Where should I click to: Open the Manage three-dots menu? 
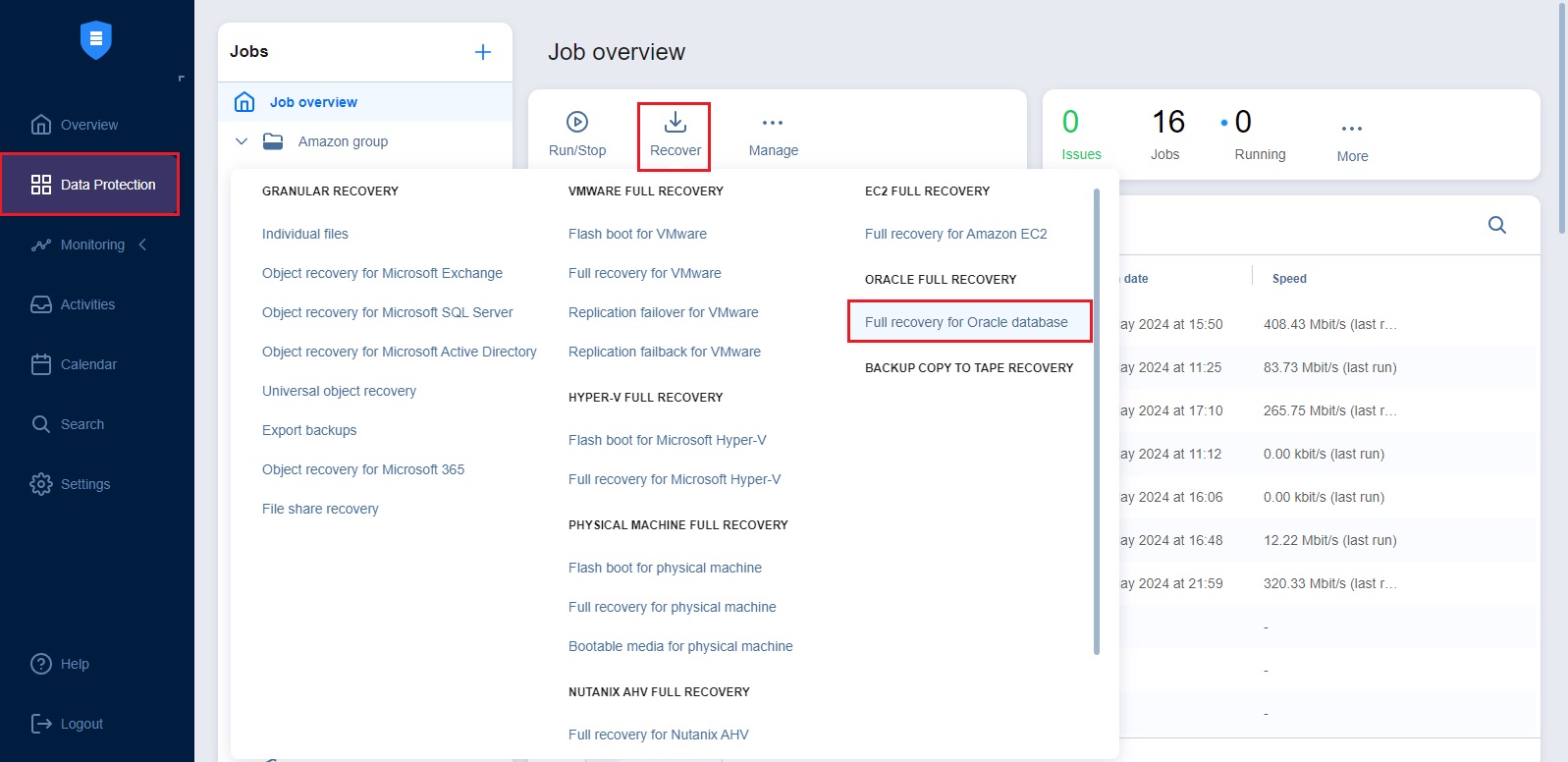773,123
